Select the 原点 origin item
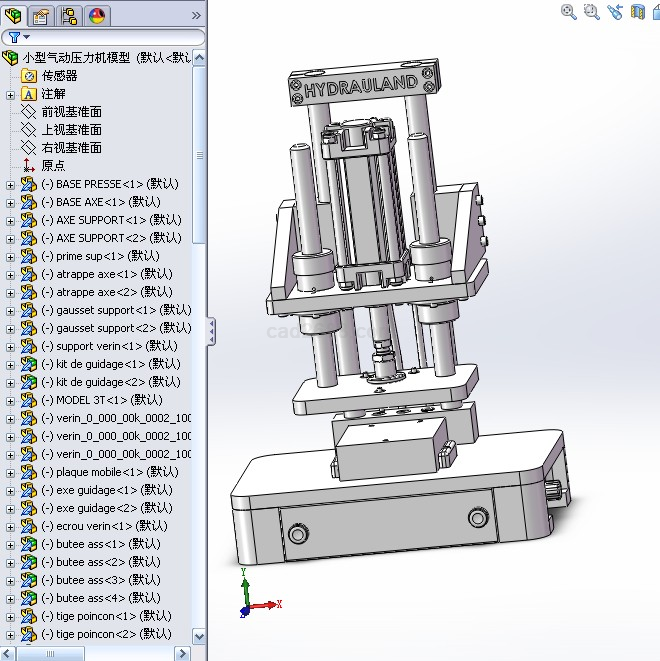Screen dimensions: 660x661 [53, 166]
